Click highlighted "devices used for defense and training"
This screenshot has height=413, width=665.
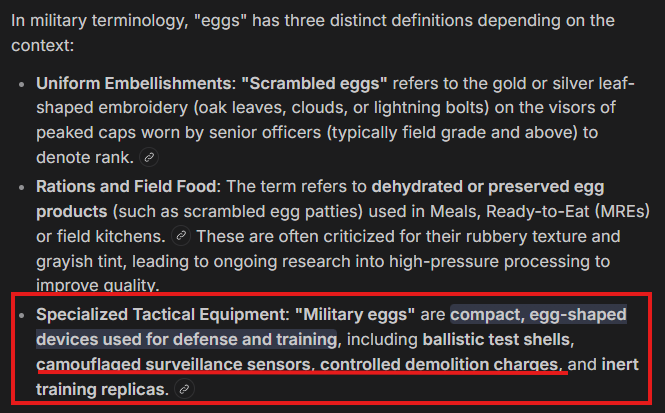point(187,339)
